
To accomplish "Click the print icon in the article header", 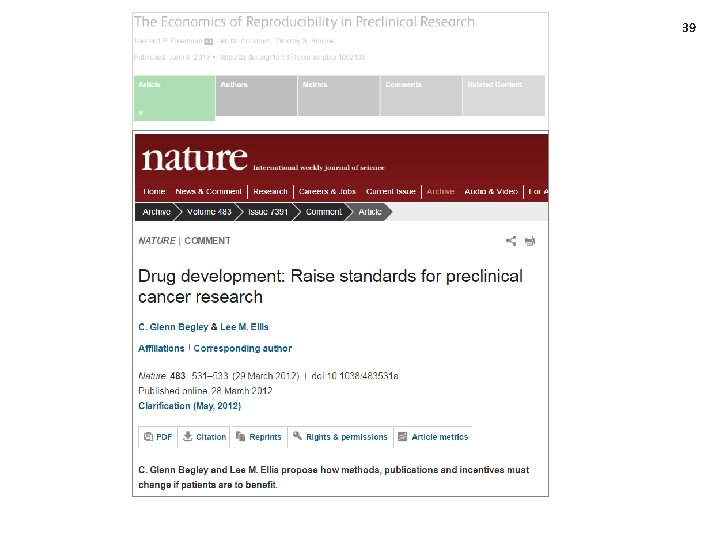I will pyautogui.click(x=530, y=241).
